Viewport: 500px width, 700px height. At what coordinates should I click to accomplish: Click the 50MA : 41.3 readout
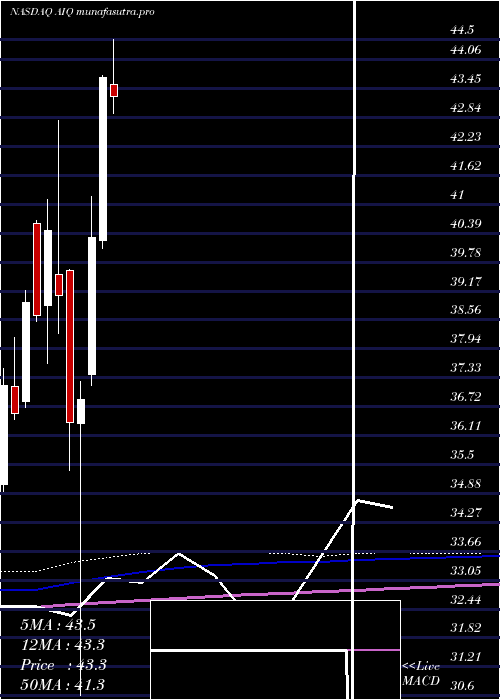click(x=62, y=684)
